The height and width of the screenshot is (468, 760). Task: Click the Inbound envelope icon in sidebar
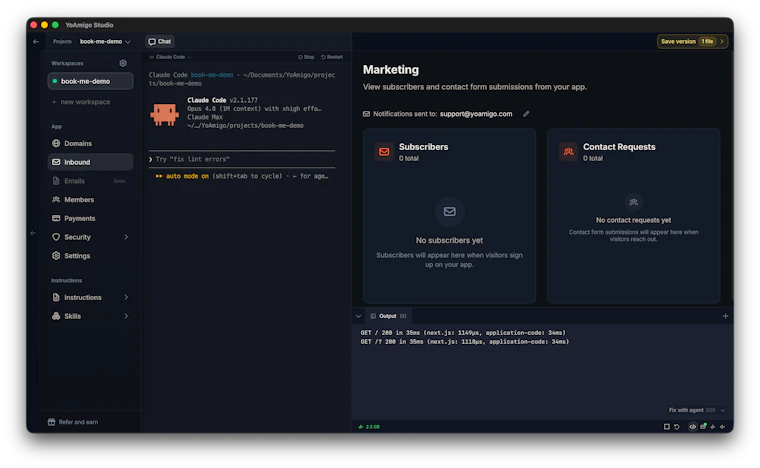pyautogui.click(x=56, y=162)
